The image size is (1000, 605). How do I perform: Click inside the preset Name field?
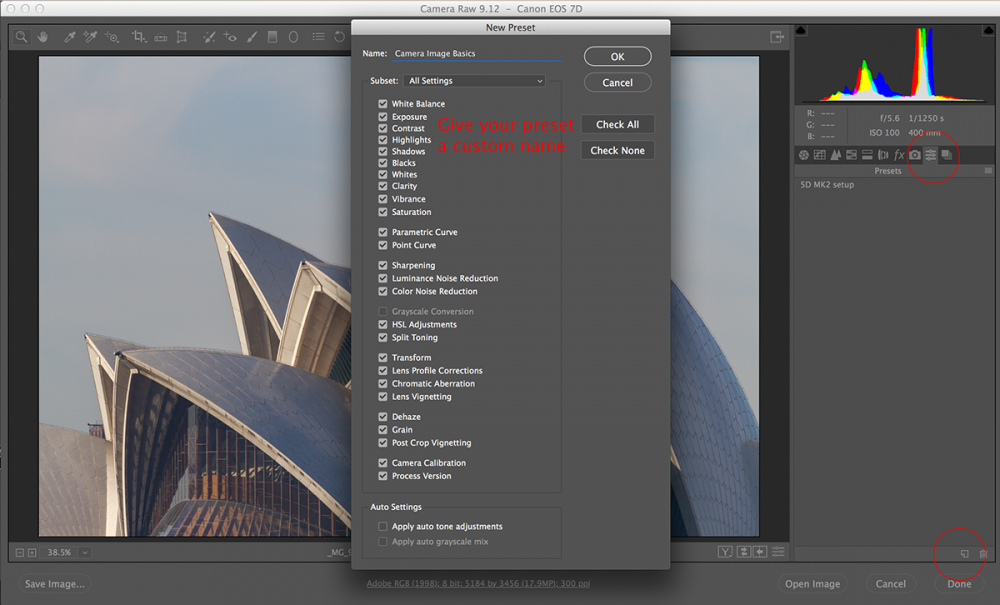pyautogui.click(x=470, y=53)
